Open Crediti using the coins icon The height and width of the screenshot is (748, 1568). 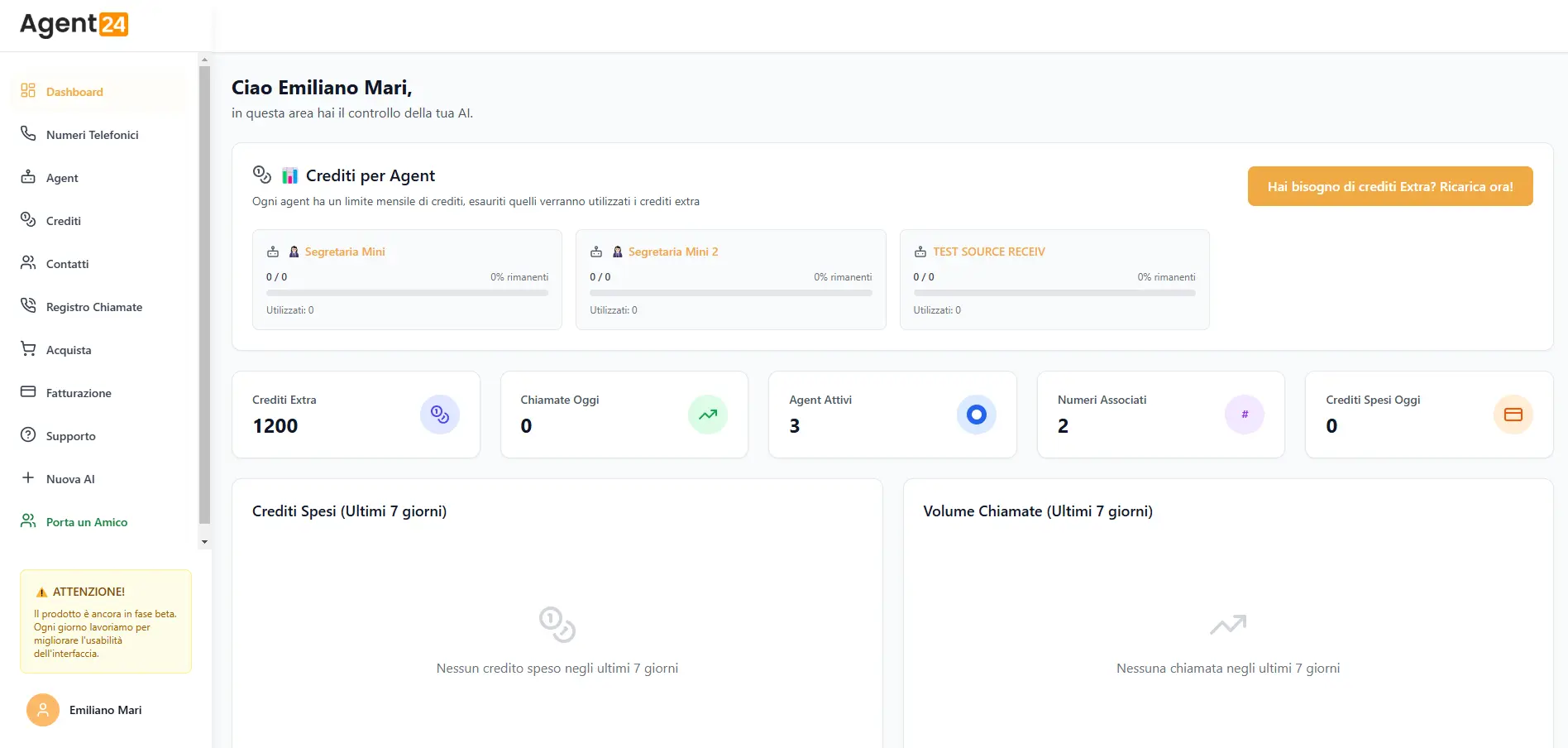(x=28, y=220)
